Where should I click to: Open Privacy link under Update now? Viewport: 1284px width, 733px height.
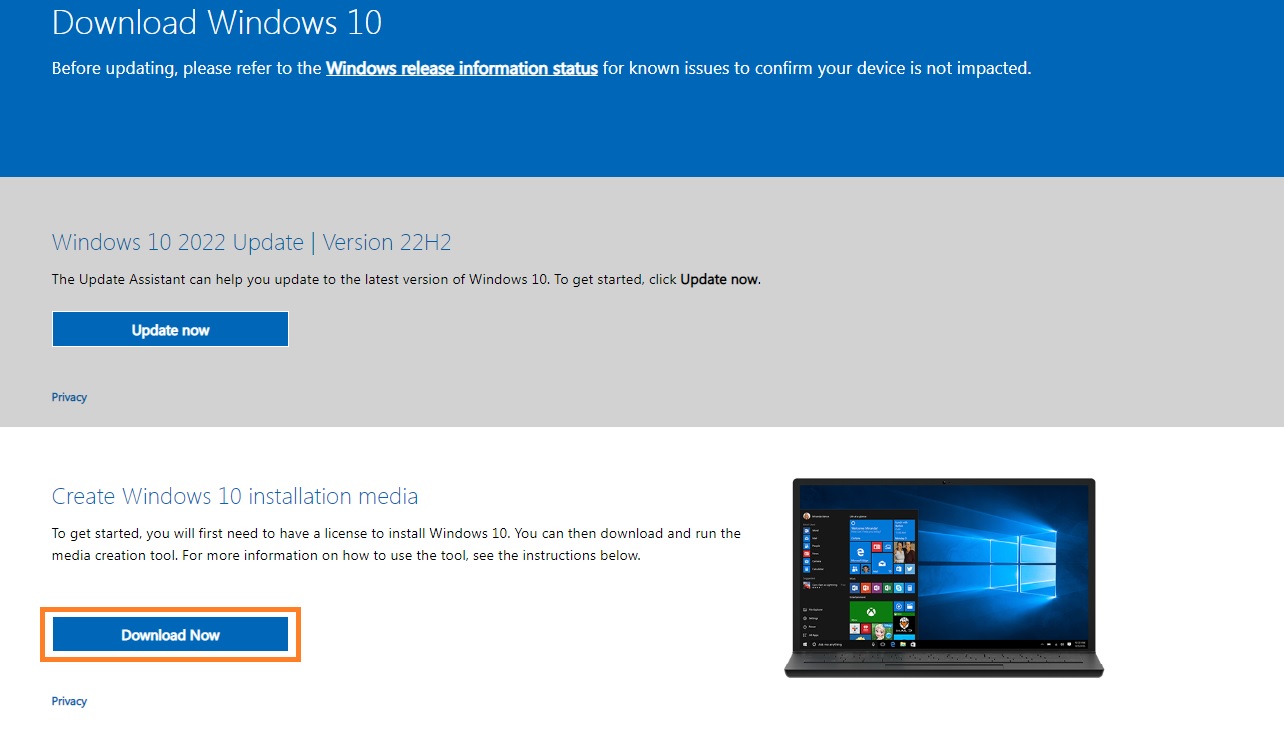(x=69, y=397)
